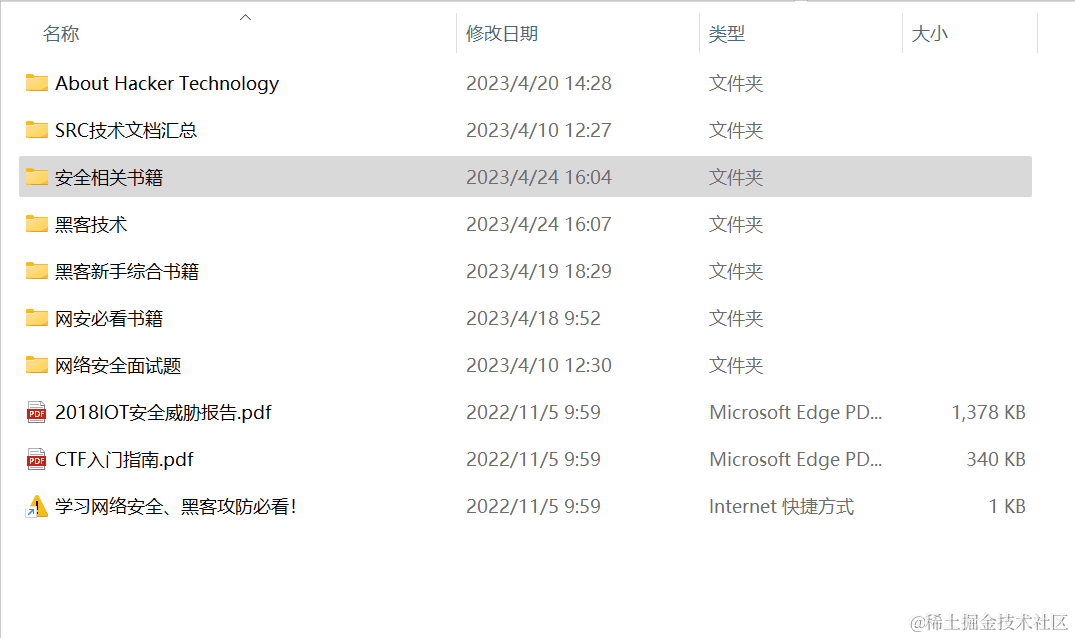Screen dimensions: 1075x638
Task: Click the 类型 column header
Action: (x=727, y=34)
